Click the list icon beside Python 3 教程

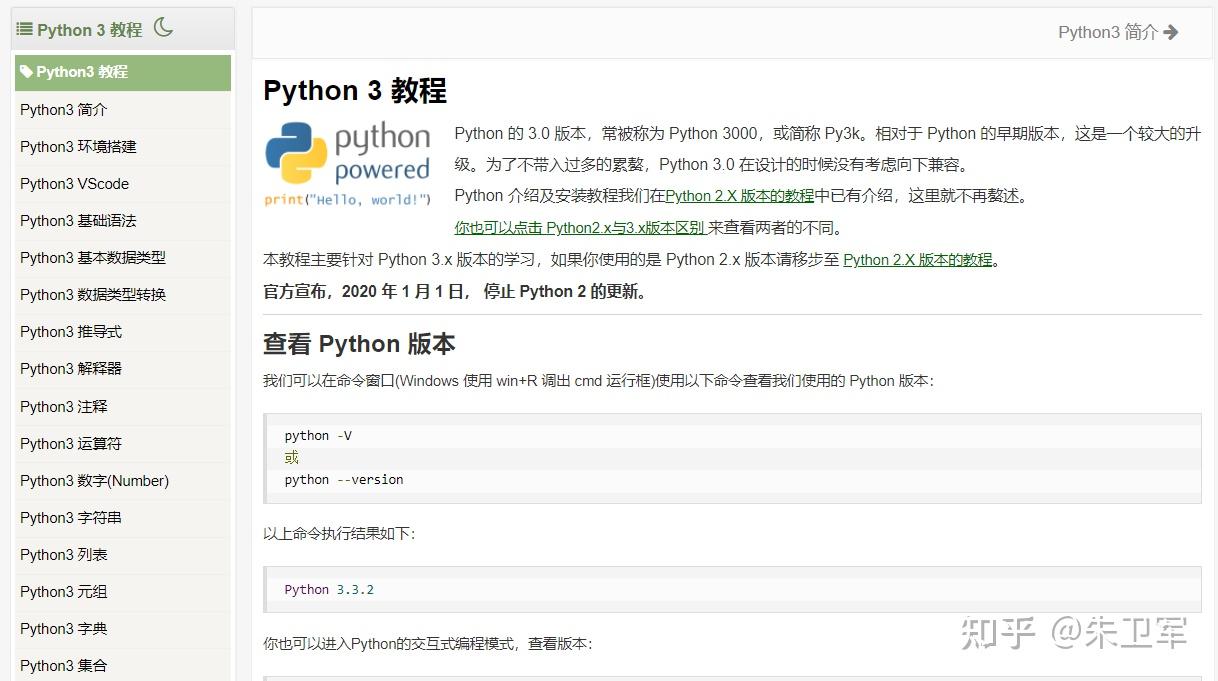[24, 29]
